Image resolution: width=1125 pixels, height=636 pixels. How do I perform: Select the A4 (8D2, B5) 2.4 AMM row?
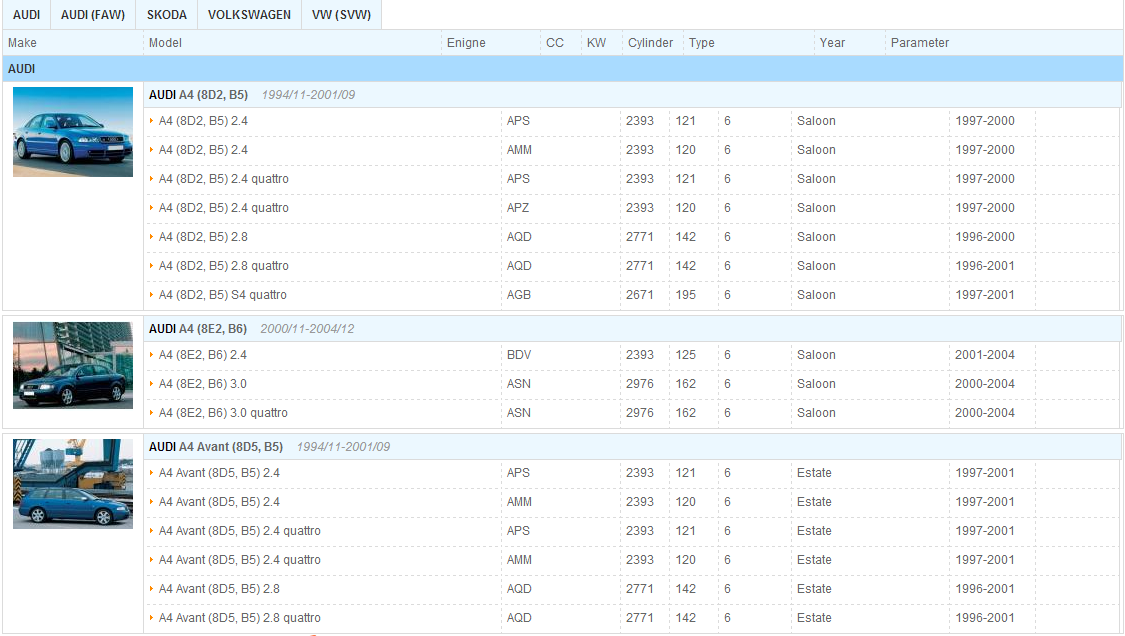631,150
